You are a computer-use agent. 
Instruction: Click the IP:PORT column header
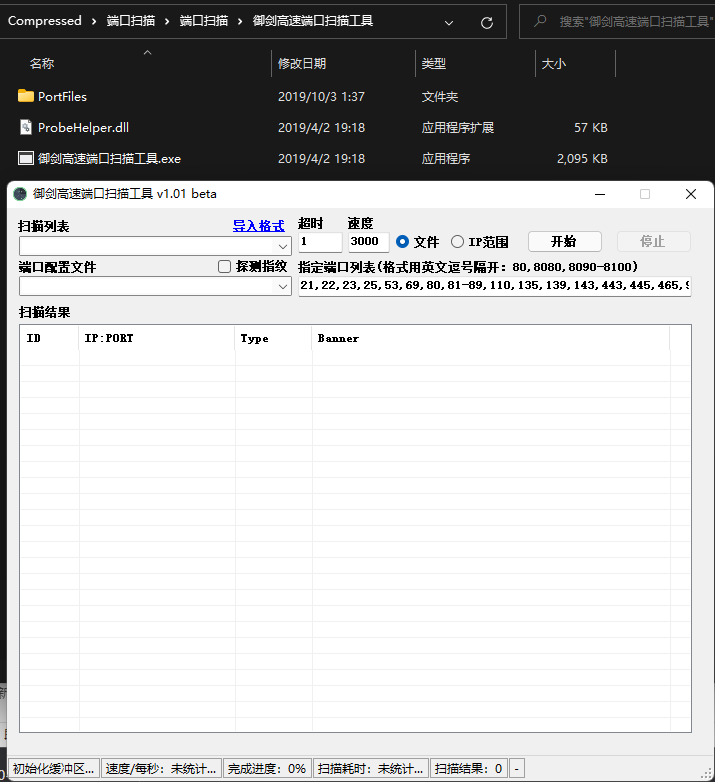157,338
